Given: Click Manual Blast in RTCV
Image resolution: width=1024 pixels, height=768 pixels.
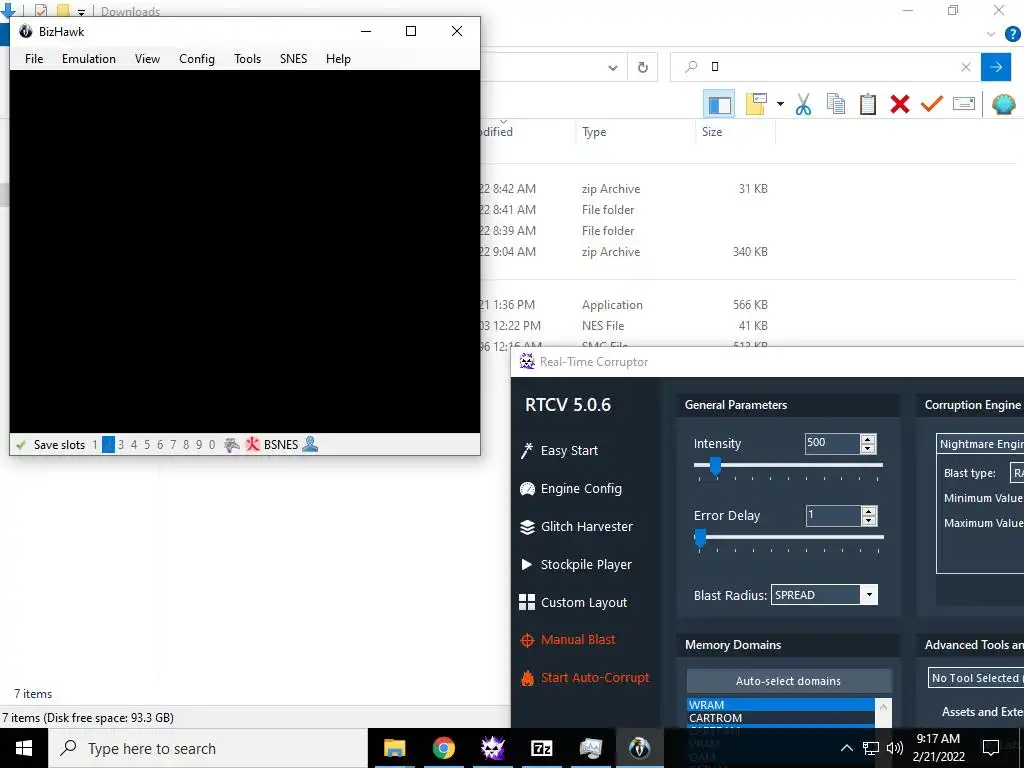Looking at the screenshot, I should (x=568, y=639).
